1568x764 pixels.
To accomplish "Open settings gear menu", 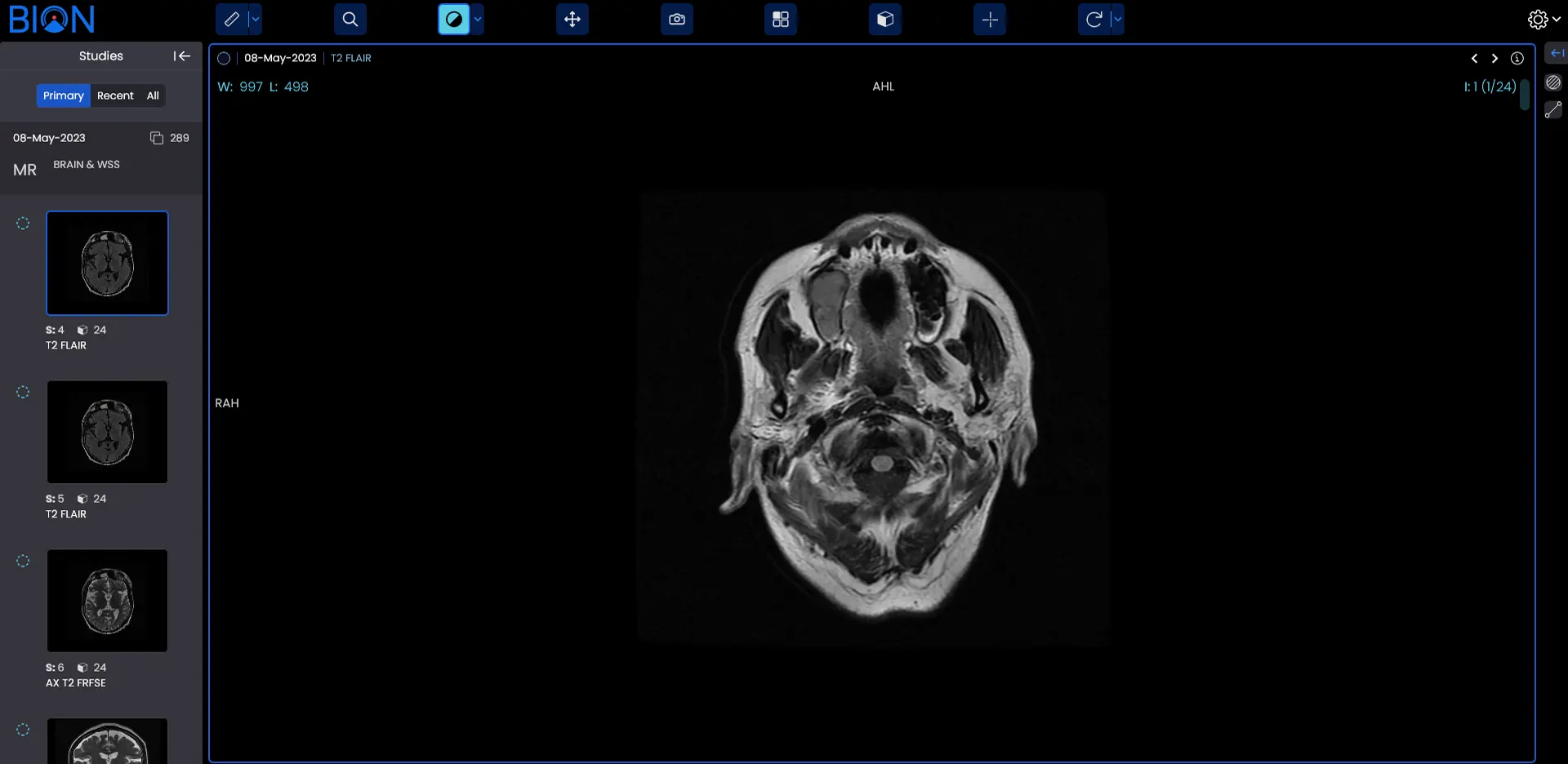I will (x=1543, y=19).
